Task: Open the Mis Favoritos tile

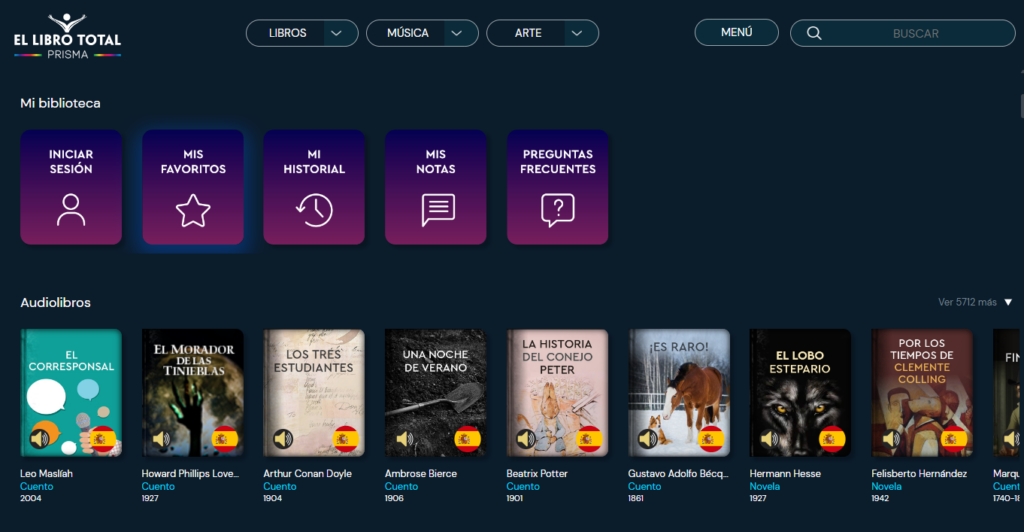Action: [193, 187]
